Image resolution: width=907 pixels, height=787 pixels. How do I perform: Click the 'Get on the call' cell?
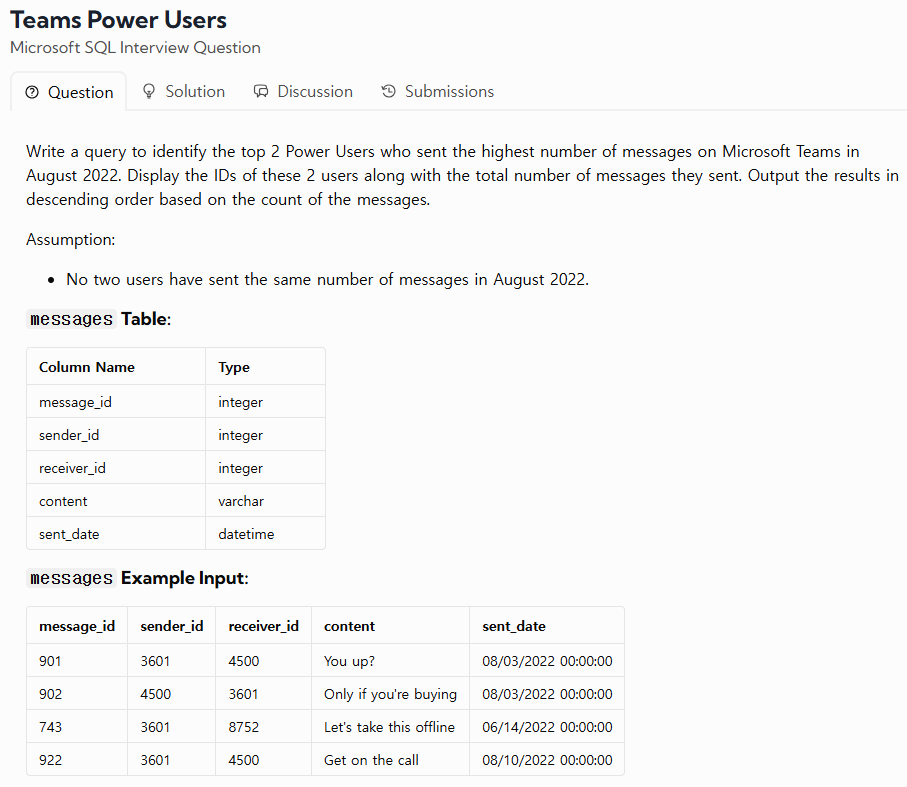390,760
